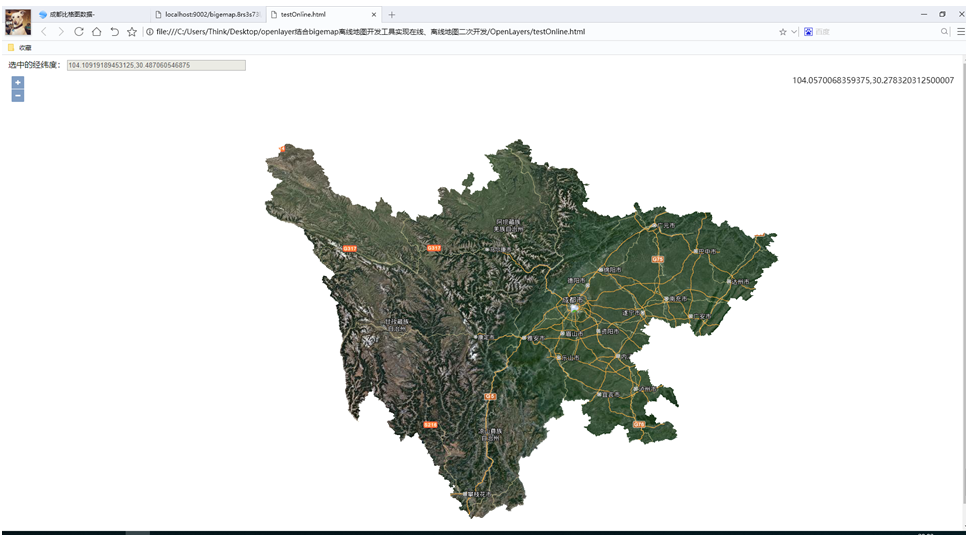Go to browser home page icon
Screen dimensions: 966x536
96,32
